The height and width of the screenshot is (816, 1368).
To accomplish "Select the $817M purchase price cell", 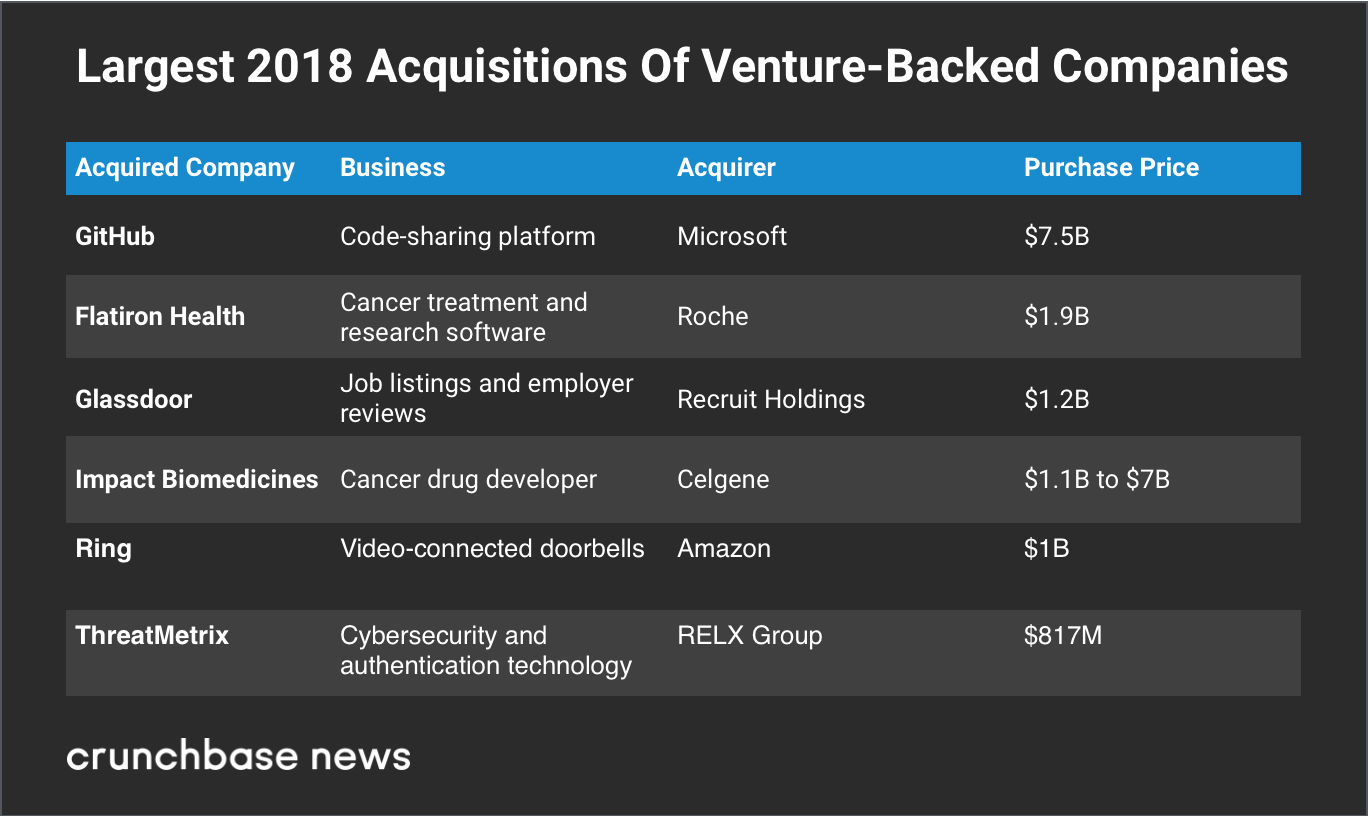I will tap(1063, 635).
